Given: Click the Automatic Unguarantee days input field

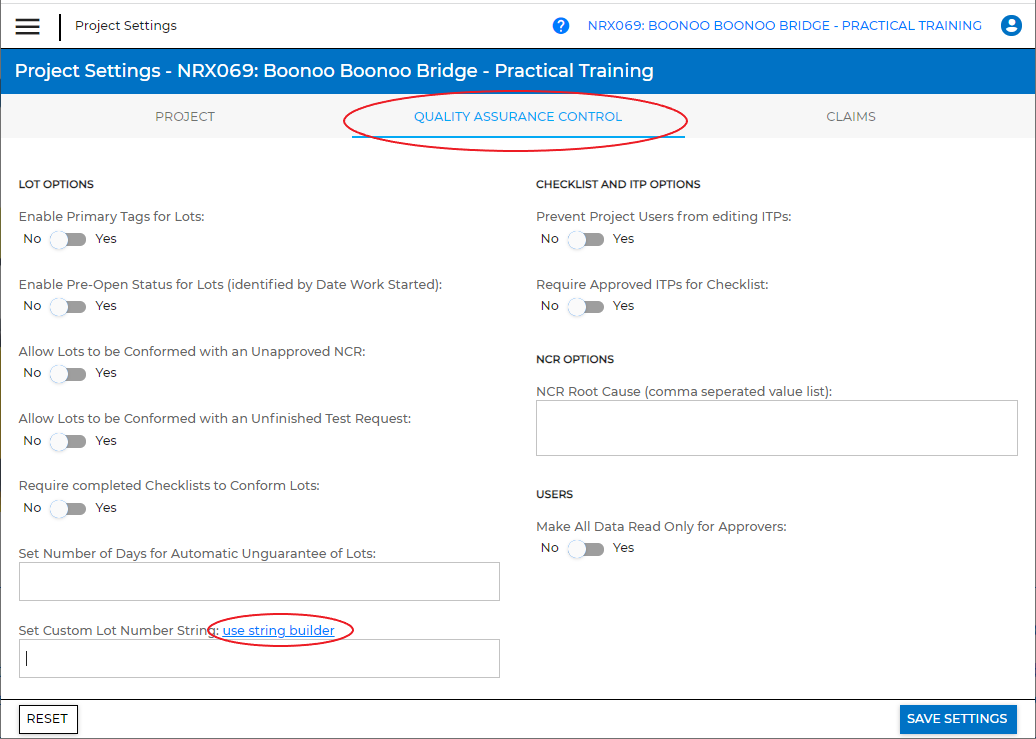Looking at the screenshot, I should point(259,581).
